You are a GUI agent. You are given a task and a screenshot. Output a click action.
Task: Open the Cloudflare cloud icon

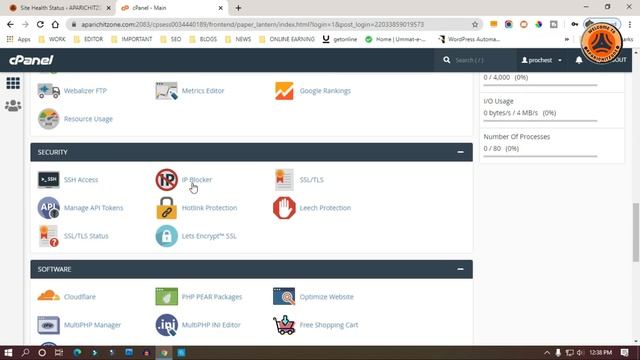click(x=49, y=296)
